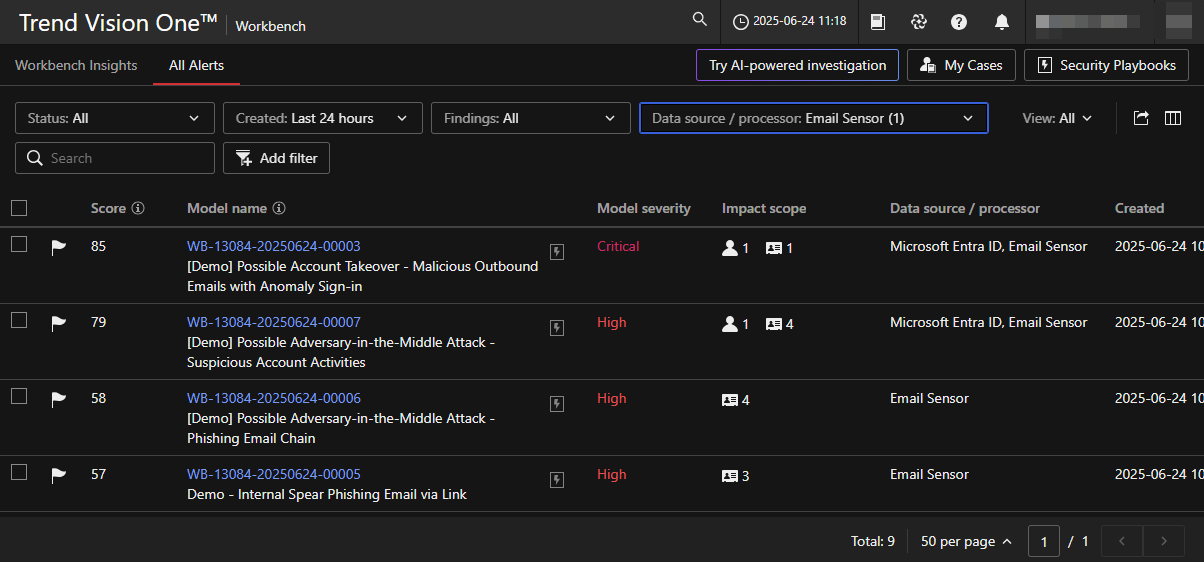Click the export alerts icon

[x=1141, y=118]
